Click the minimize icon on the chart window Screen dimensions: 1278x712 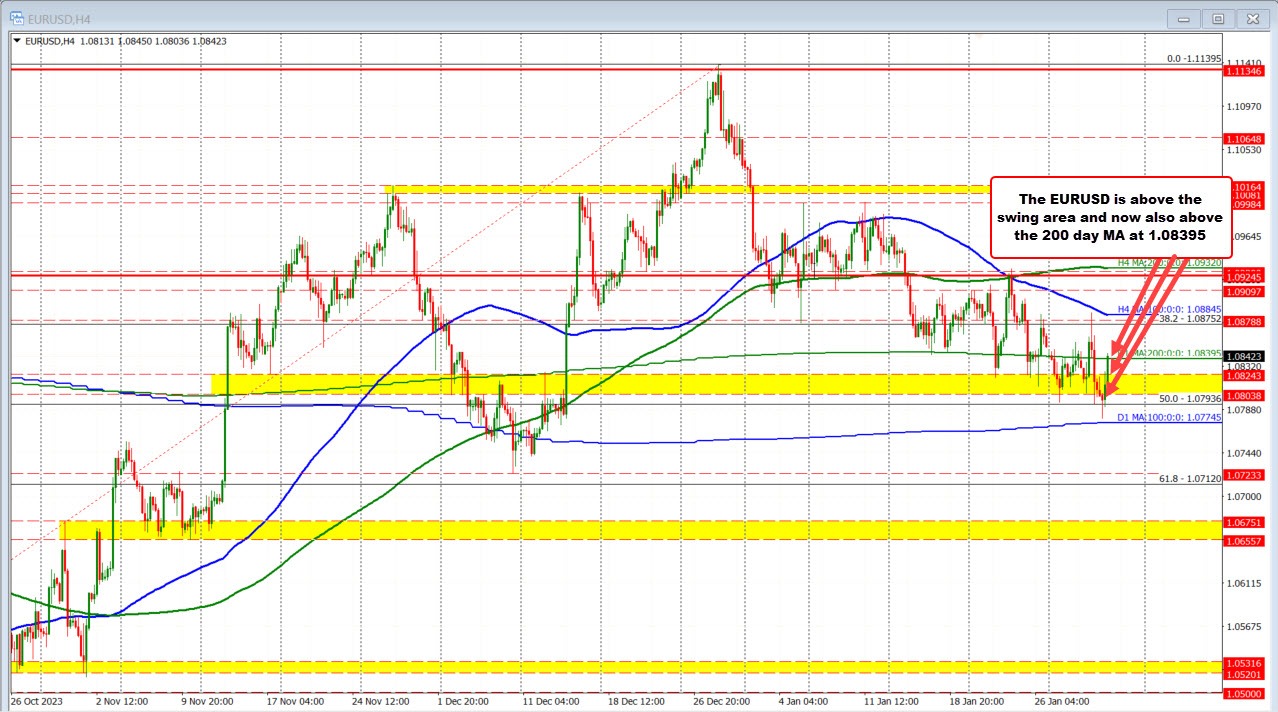[x=1183, y=18]
